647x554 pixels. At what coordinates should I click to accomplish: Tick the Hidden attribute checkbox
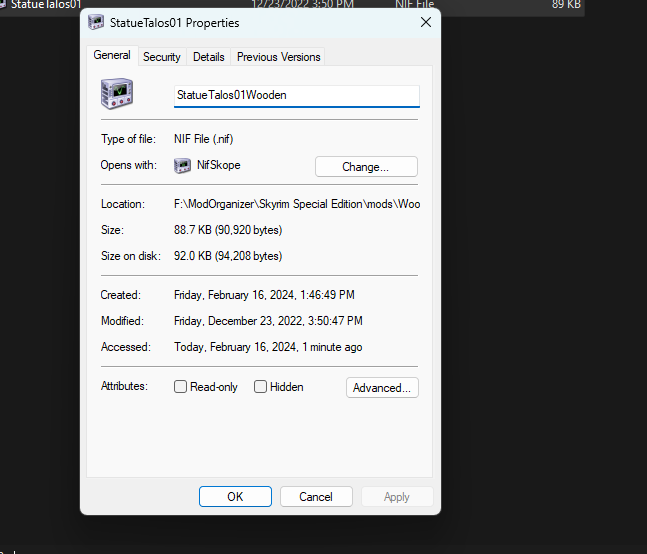tap(260, 387)
